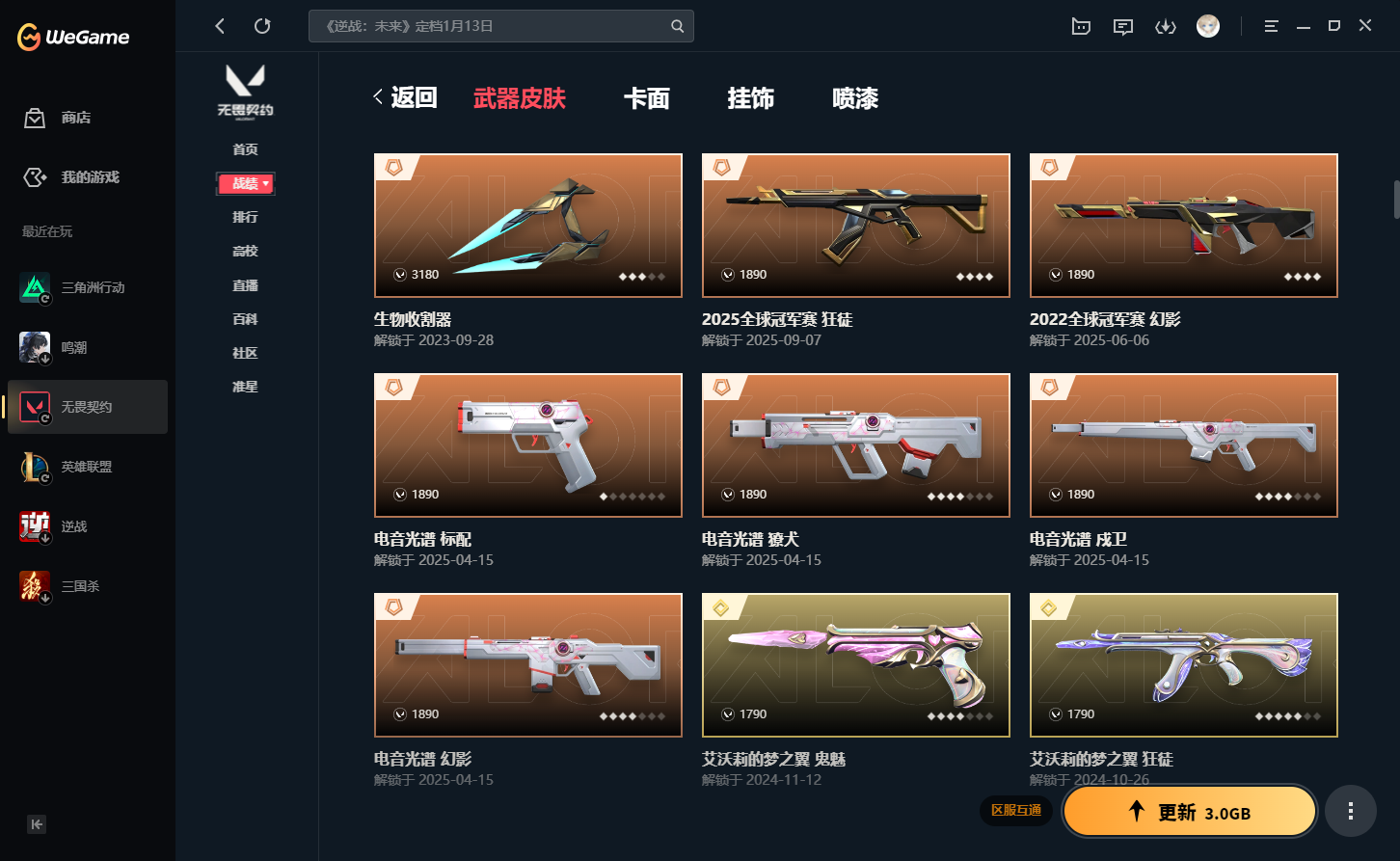This screenshot has height=861, width=1400.
Task: Expand the 战绩 dropdown menu
Action: click(x=246, y=183)
